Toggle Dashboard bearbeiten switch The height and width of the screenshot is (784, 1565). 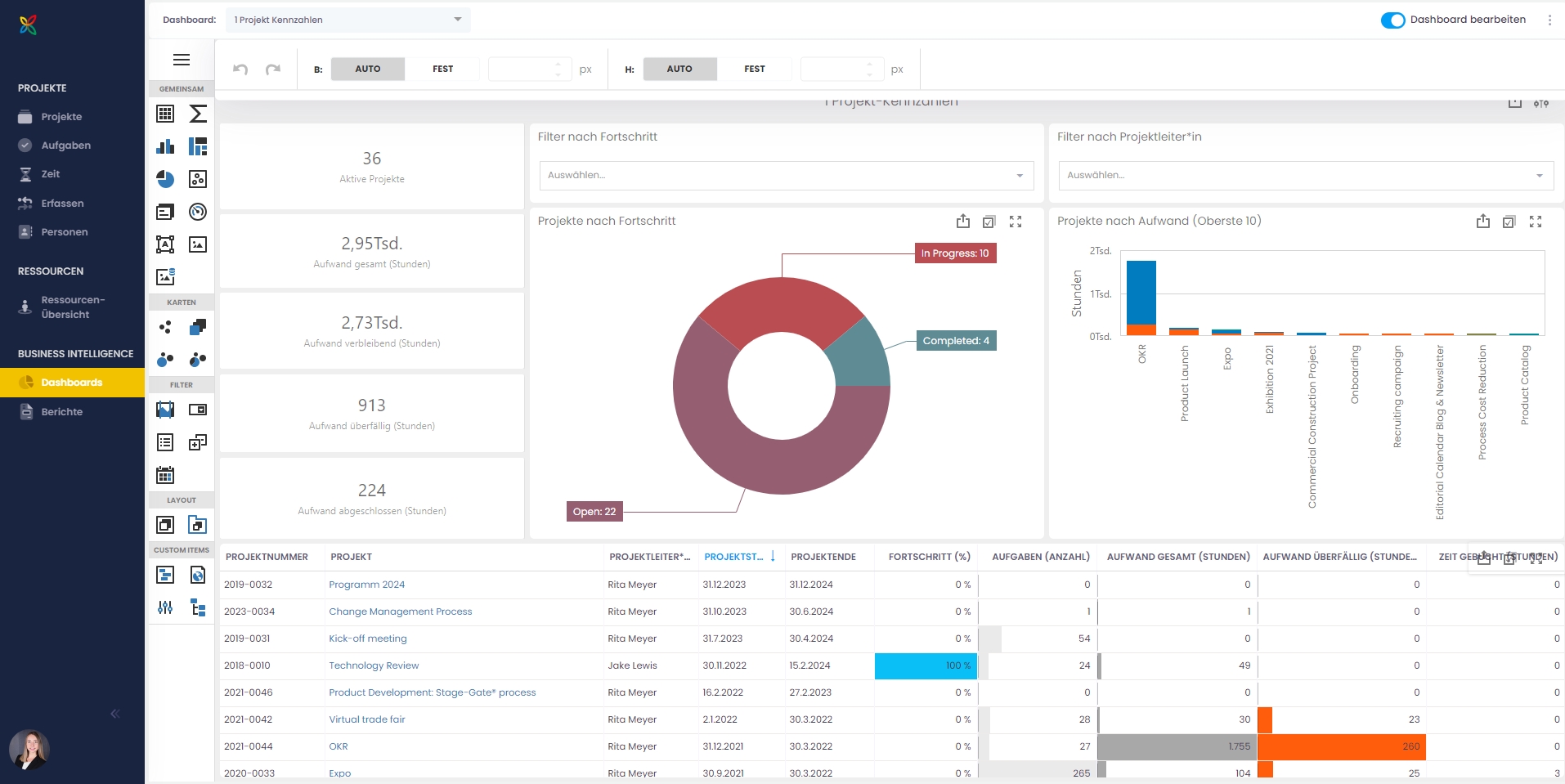1392,20
